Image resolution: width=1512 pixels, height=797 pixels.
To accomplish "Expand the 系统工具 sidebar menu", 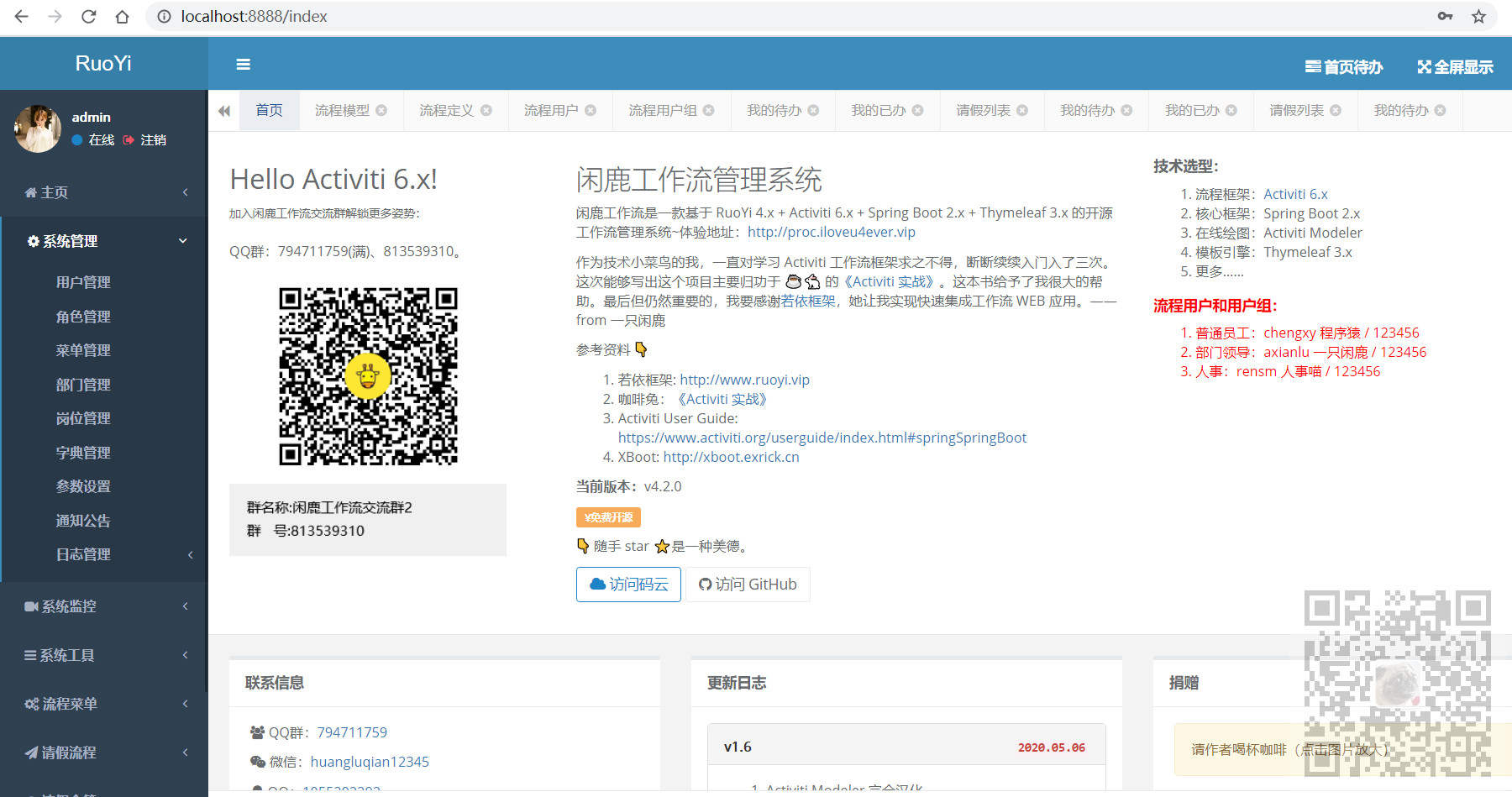I will 104,655.
